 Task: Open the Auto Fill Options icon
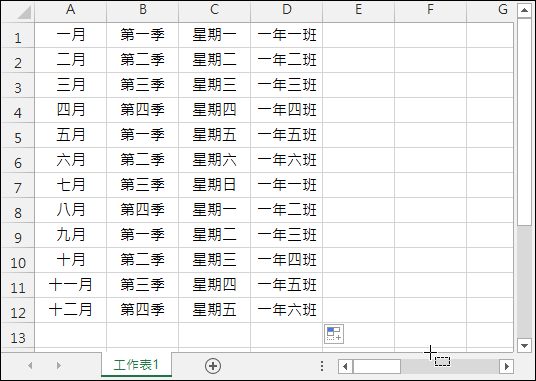334,334
